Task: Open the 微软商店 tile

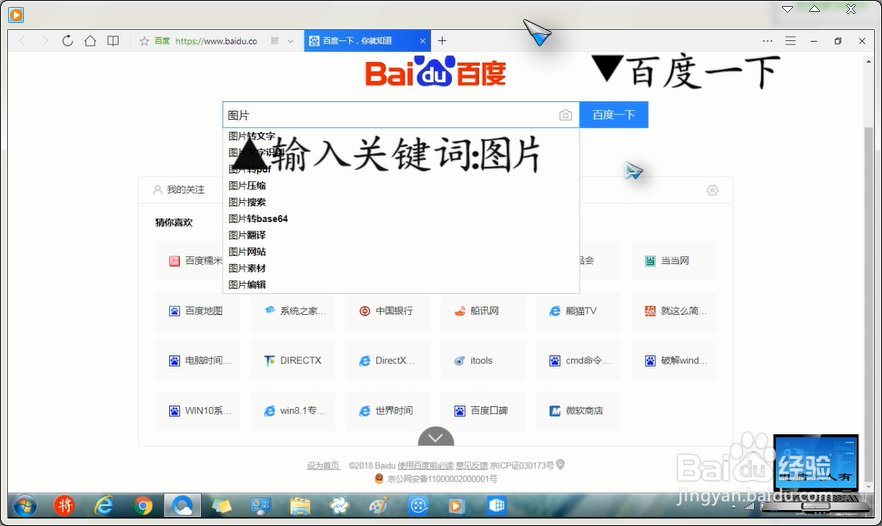Action: (x=578, y=411)
